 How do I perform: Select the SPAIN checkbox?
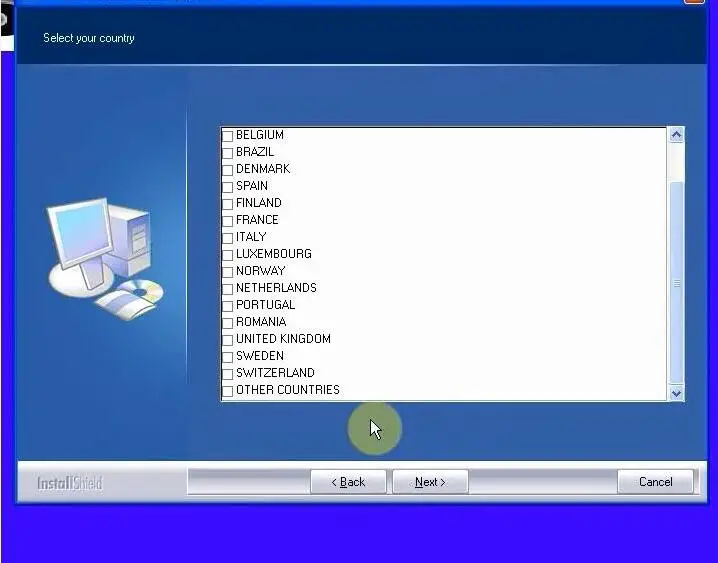click(x=228, y=187)
